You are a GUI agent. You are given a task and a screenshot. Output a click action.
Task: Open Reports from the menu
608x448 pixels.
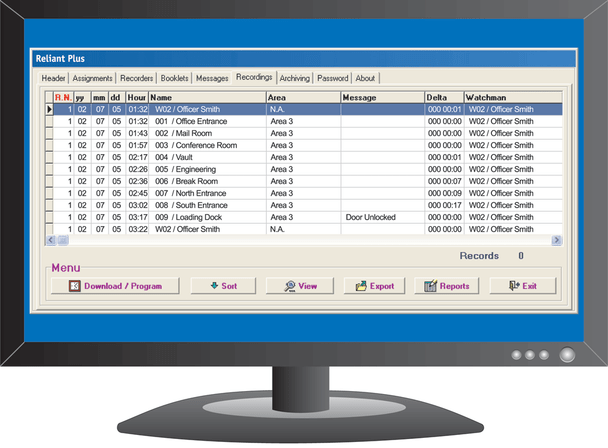pos(447,286)
